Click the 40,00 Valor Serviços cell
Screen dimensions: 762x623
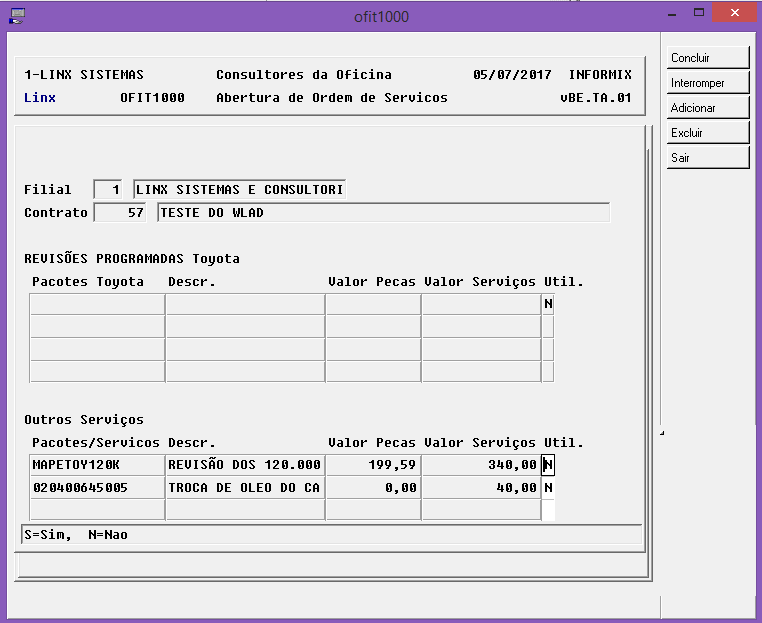481,487
